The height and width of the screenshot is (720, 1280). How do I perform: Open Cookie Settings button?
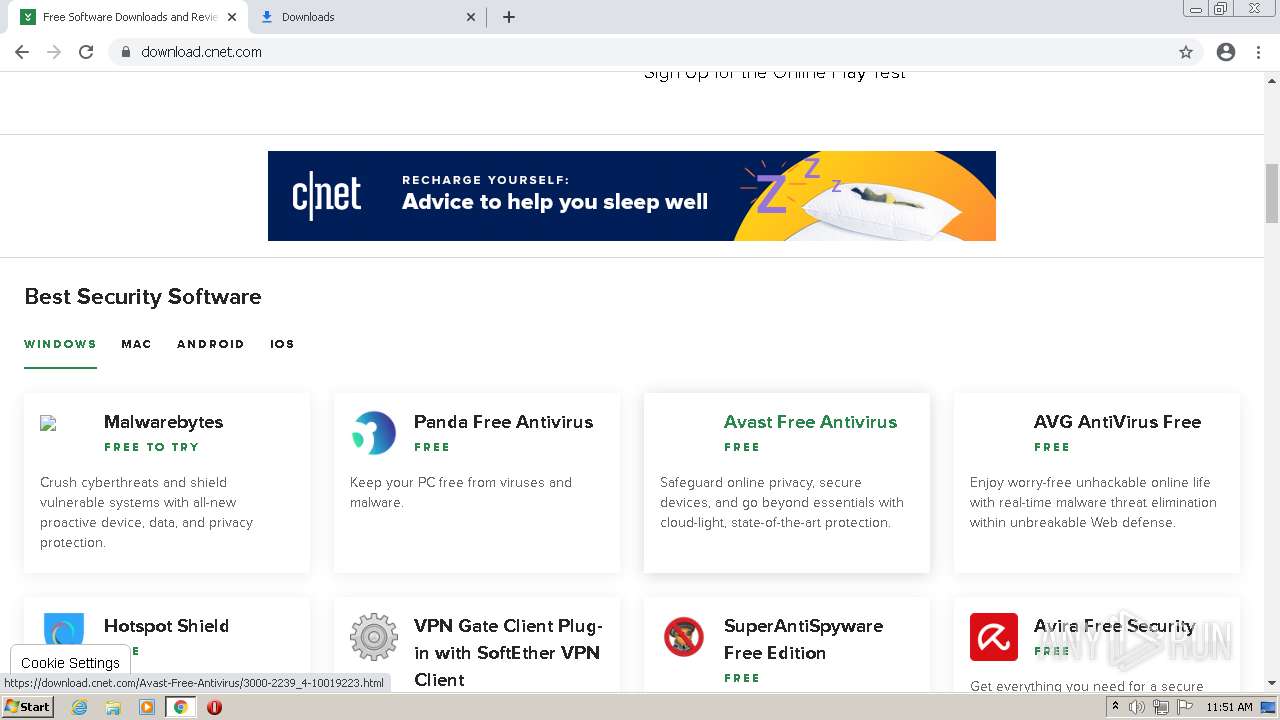coord(70,662)
